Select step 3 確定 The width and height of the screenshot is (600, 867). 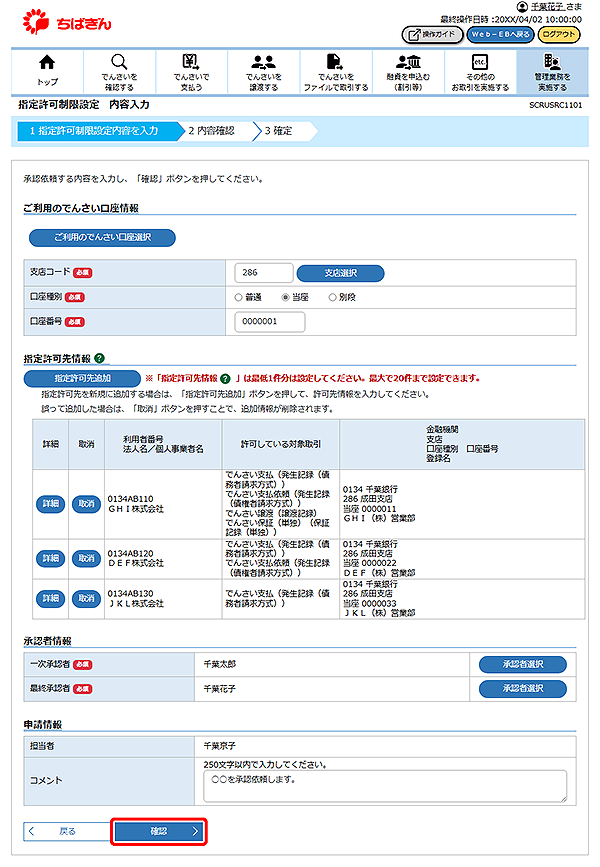(x=279, y=131)
